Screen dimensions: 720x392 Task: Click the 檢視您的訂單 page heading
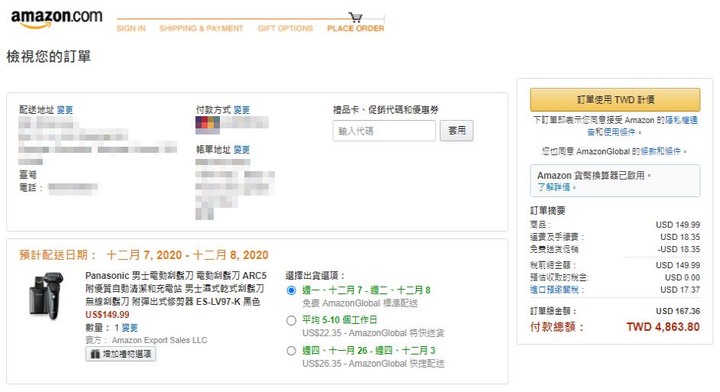pos(49,56)
